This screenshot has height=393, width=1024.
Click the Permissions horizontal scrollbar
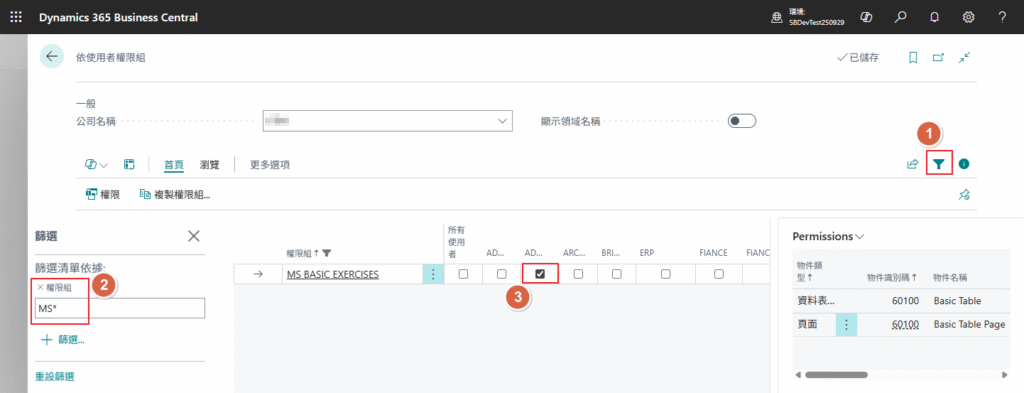click(836, 375)
